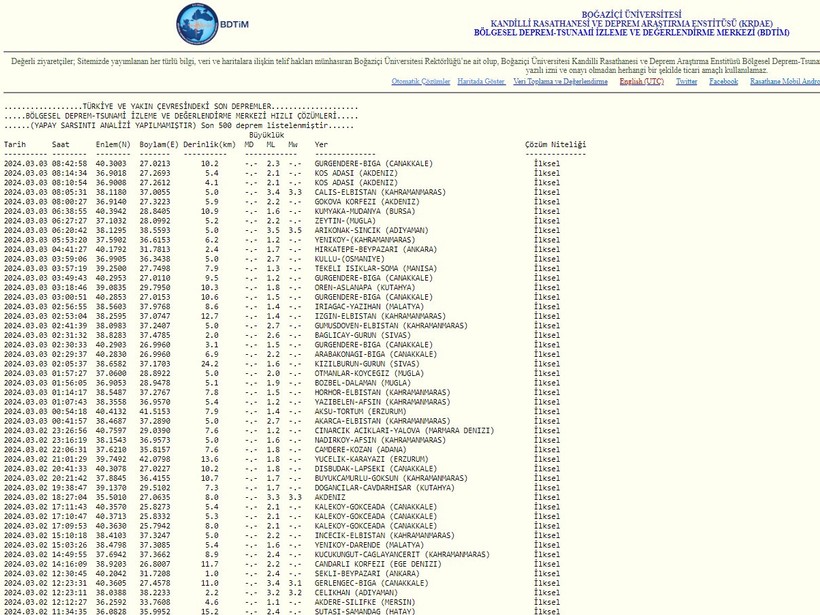Screen dimensions: 820x615
Task: Select location OTMANLAR-KOYCEGIZ (MUGLA)
Action: [369, 373]
